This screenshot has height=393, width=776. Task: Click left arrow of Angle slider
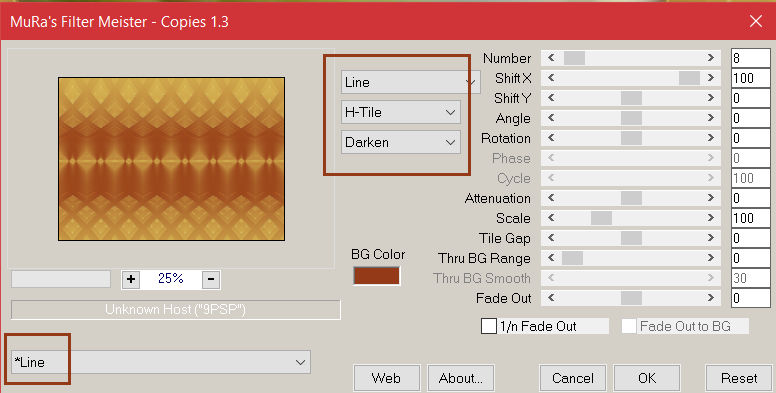click(551, 118)
